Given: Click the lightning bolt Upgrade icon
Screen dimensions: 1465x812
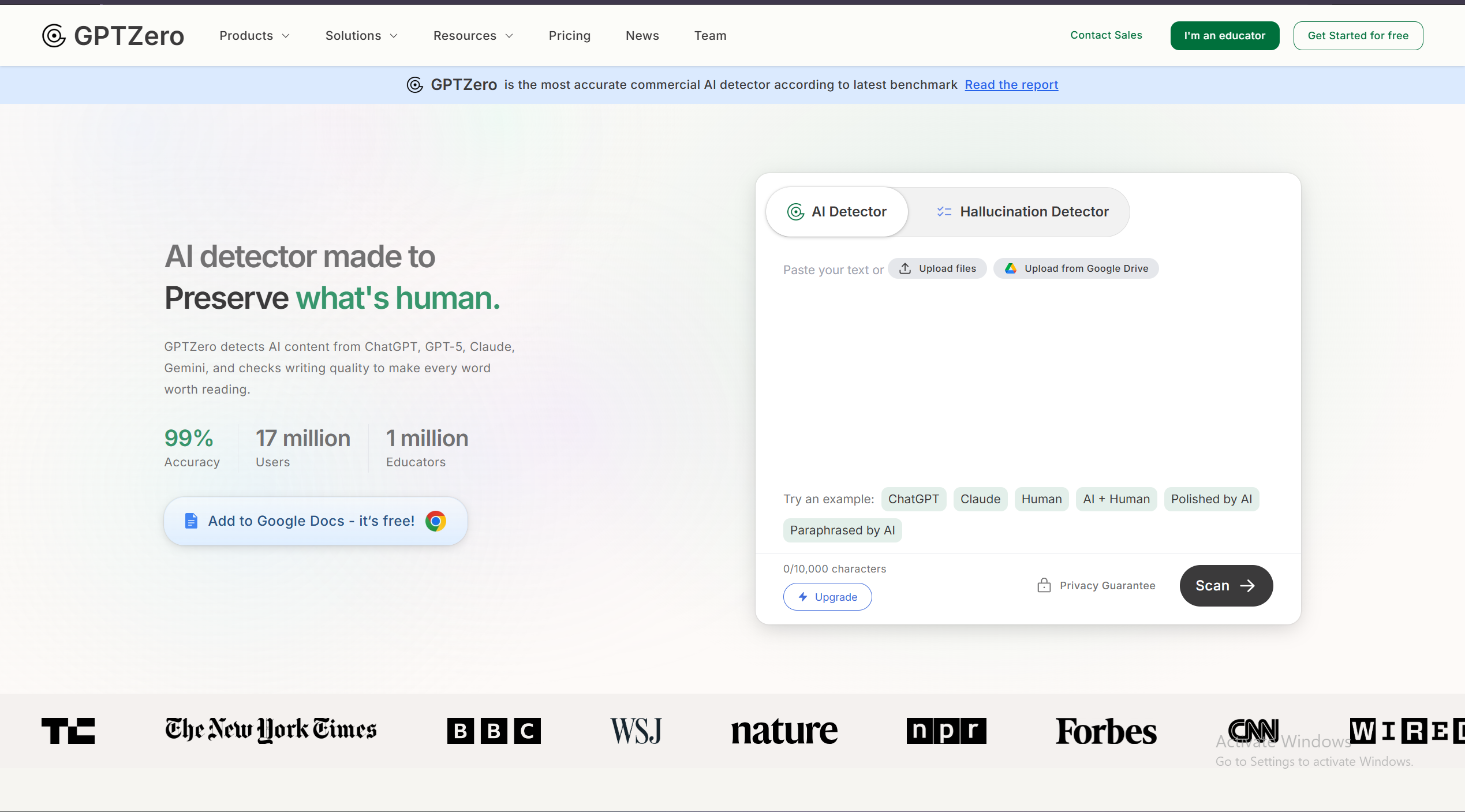Looking at the screenshot, I should pyautogui.click(x=803, y=597).
